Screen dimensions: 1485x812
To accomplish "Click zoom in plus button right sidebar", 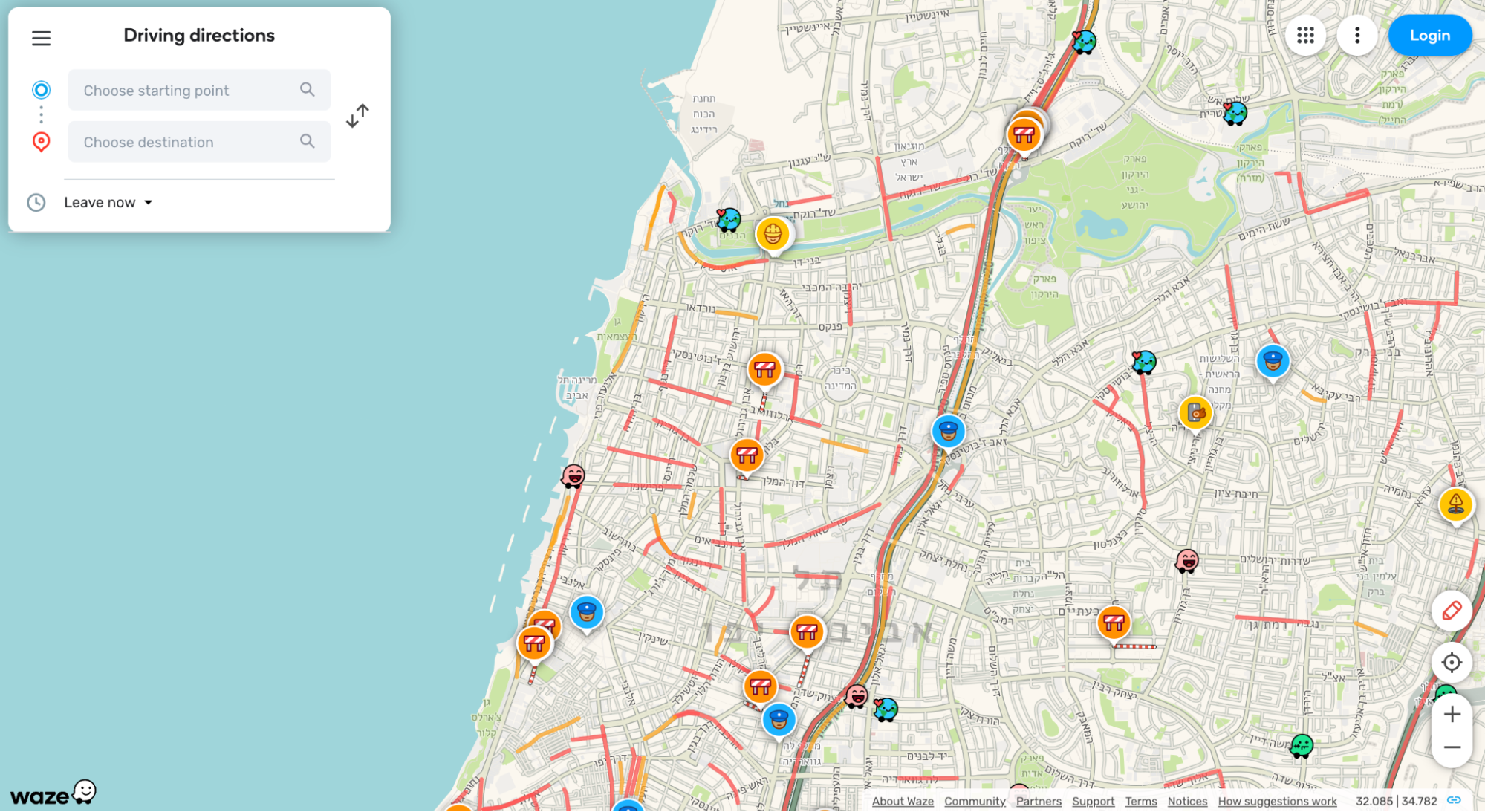I will (1452, 713).
